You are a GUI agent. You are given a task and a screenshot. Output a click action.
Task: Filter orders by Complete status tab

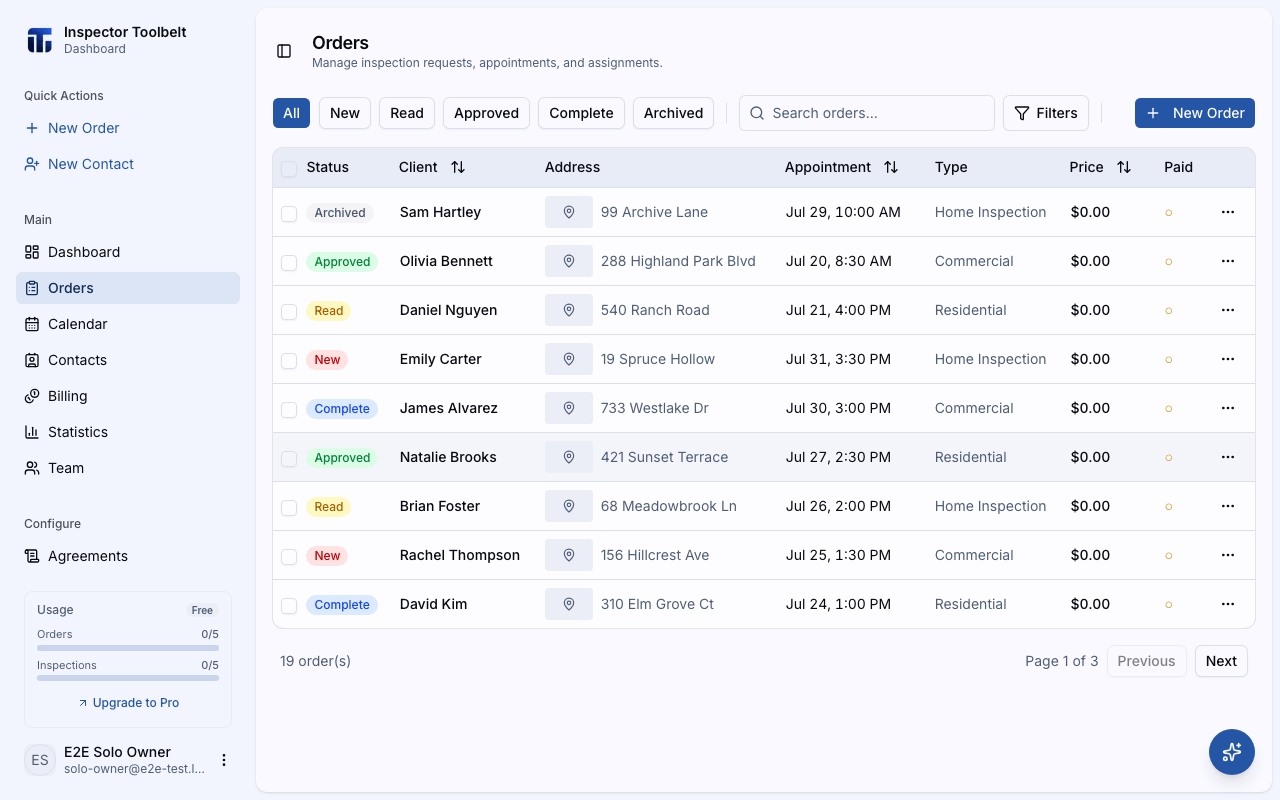(x=581, y=113)
